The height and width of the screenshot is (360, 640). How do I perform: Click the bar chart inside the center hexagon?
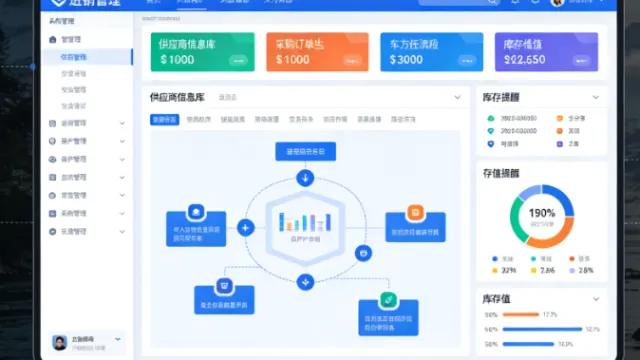tap(304, 222)
